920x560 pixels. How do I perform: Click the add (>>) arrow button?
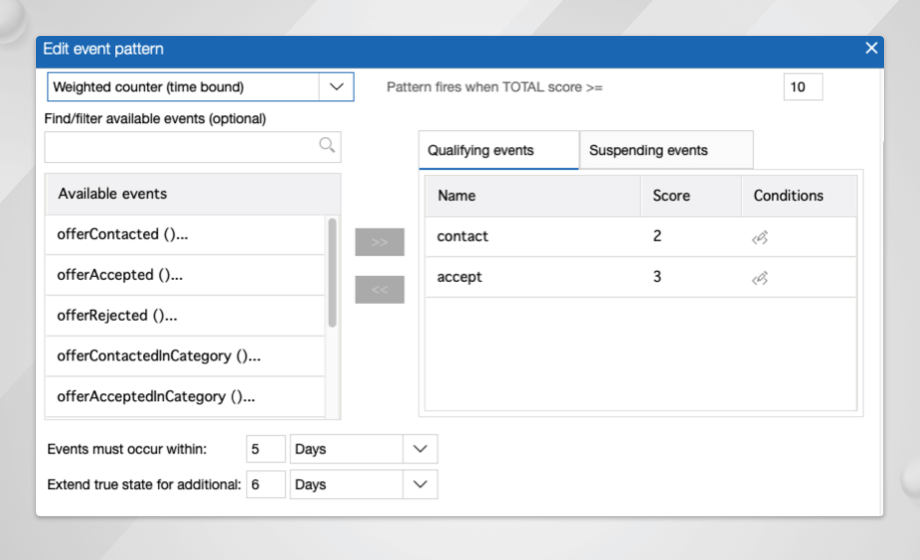click(x=379, y=242)
